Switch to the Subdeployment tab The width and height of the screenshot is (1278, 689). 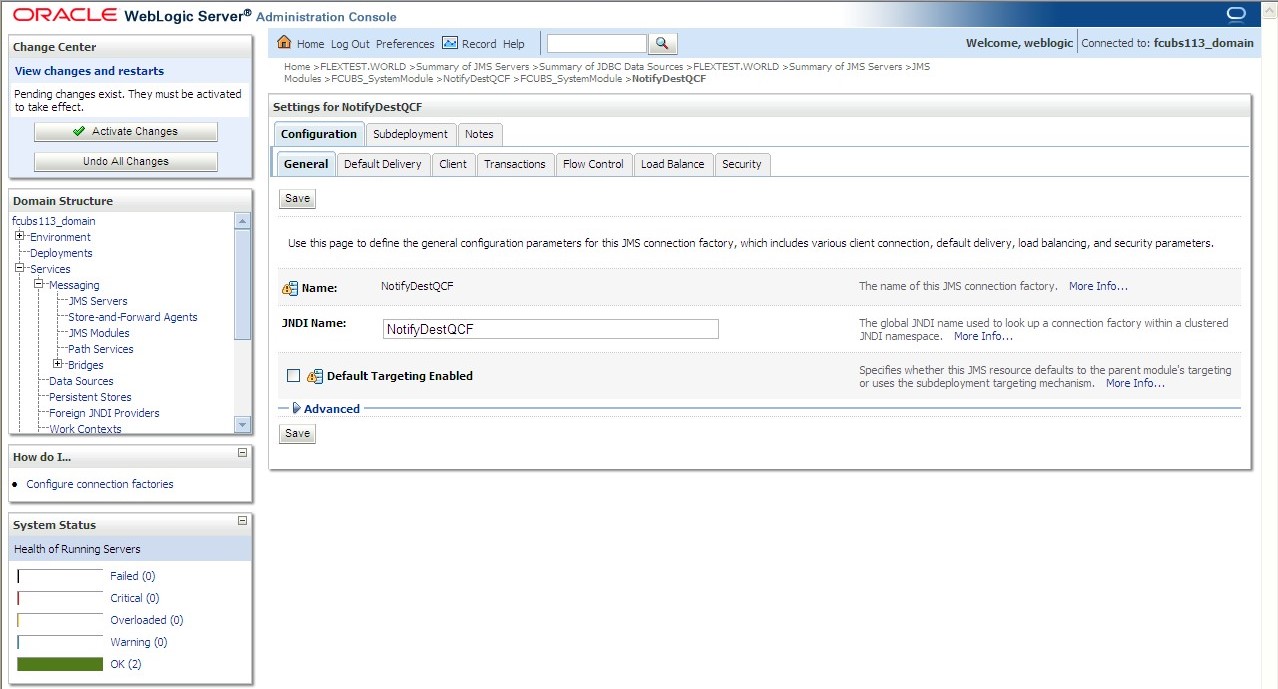411,134
